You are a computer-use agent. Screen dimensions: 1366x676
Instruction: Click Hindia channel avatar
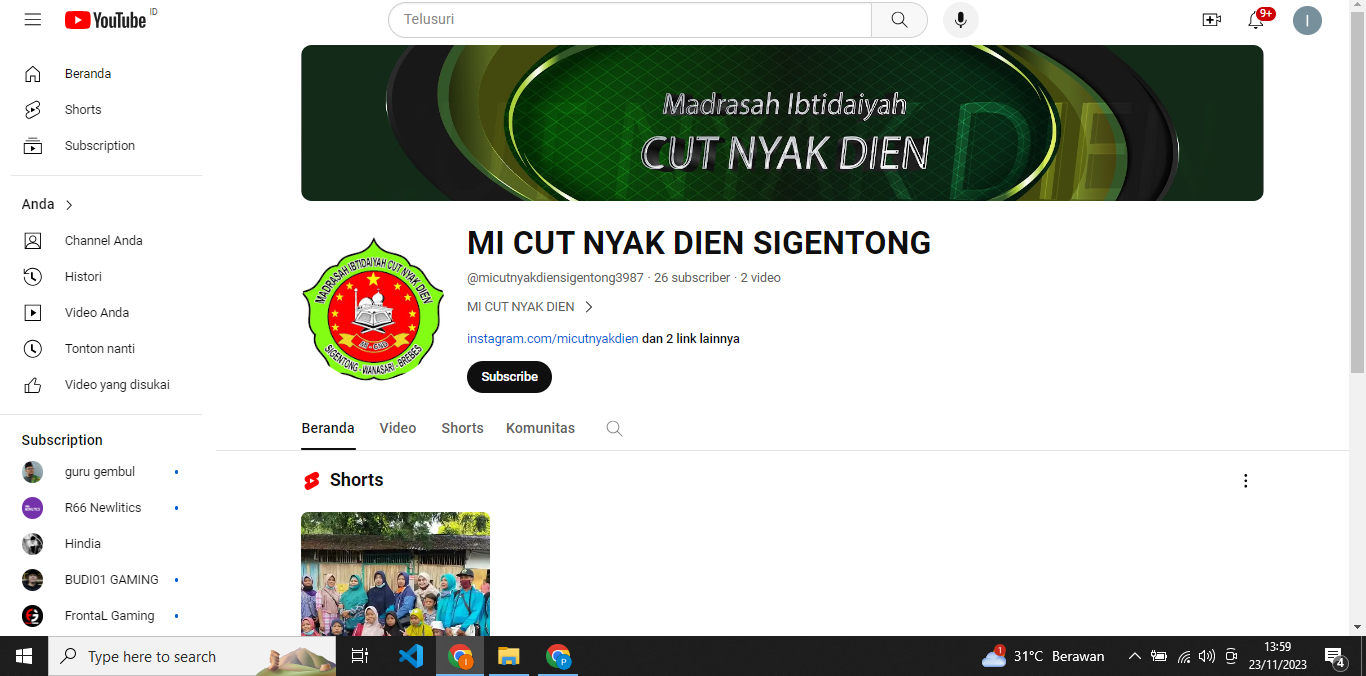coord(33,544)
